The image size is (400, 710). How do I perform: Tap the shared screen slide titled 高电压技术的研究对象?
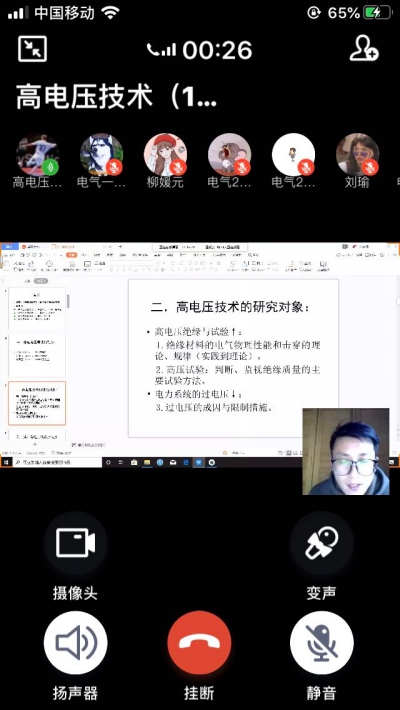tap(233, 358)
